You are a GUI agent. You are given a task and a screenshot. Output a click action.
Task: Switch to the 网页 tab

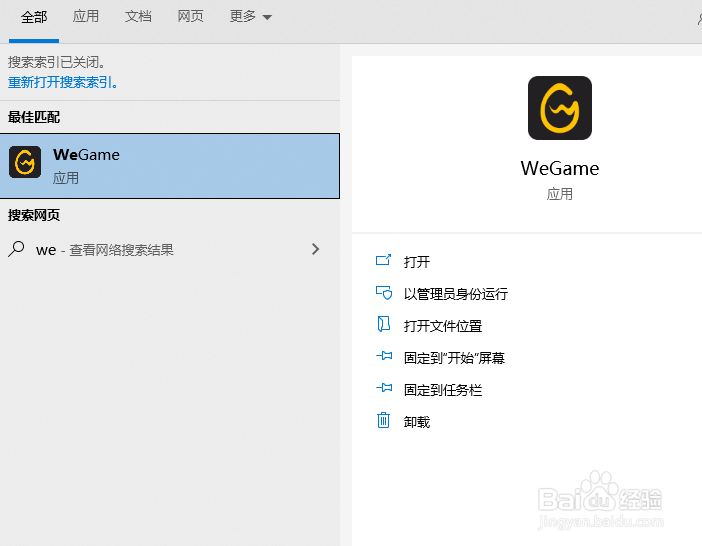[190, 17]
